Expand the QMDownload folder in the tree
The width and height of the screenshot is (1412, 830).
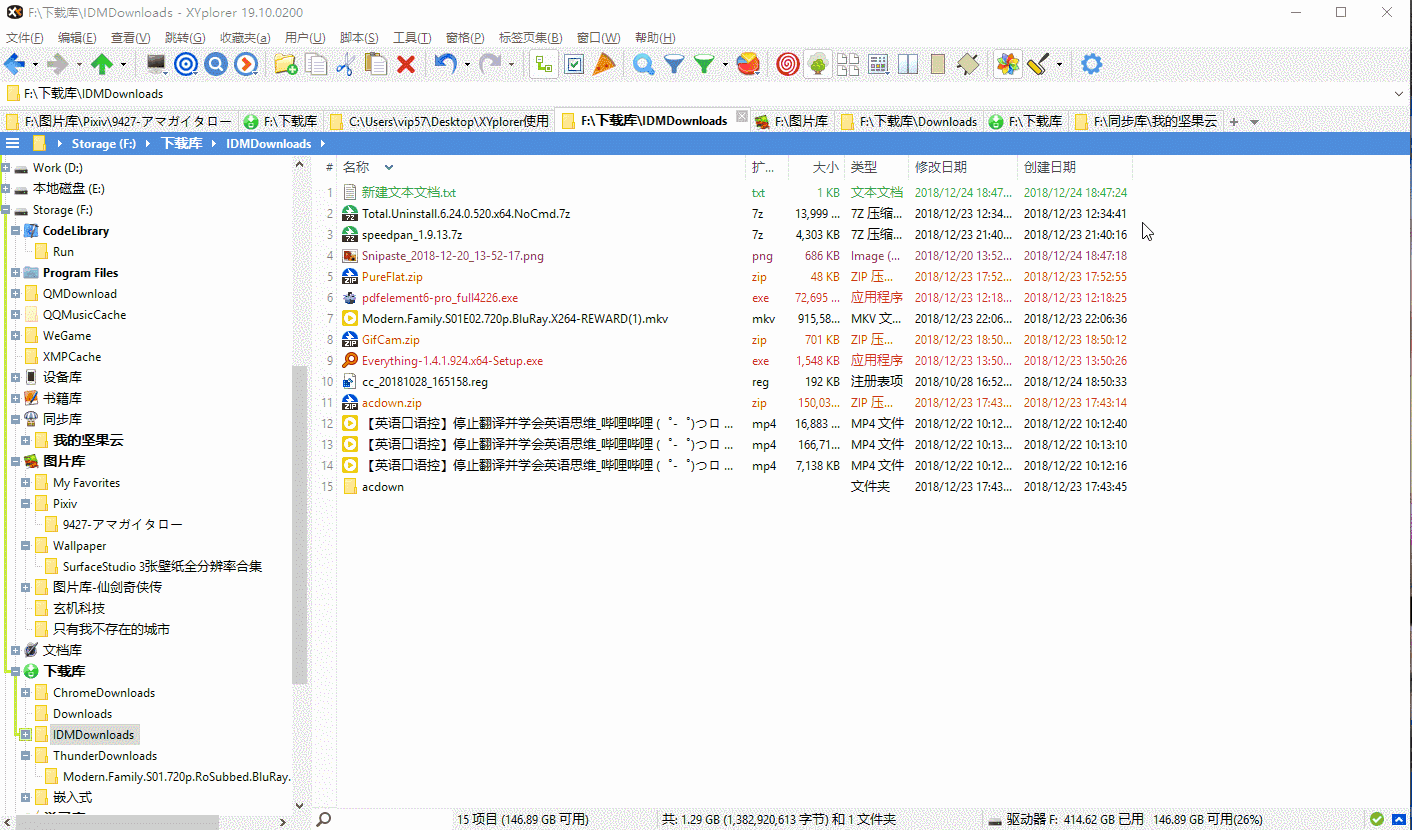pyautogui.click(x=15, y=293)
